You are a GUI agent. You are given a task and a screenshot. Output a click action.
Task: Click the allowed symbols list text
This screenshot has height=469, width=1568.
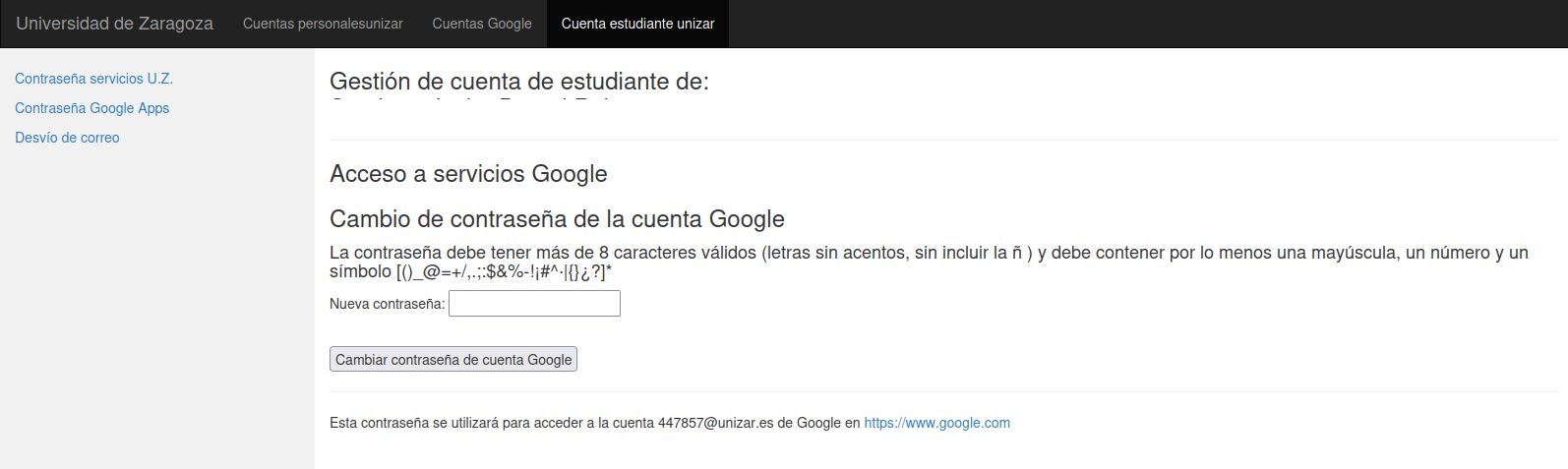[x=504, y=272]
